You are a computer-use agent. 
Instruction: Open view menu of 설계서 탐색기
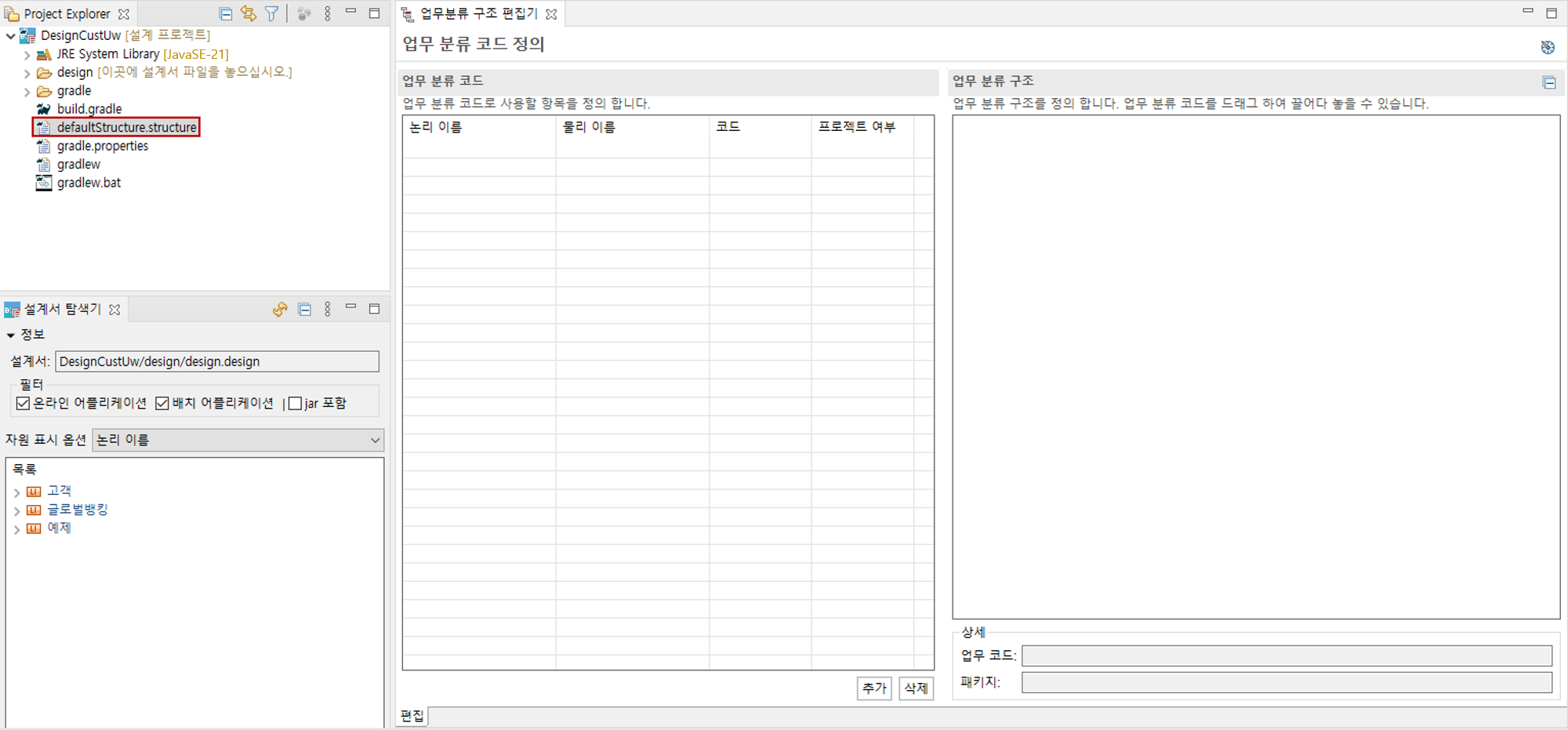click(328, 310)
